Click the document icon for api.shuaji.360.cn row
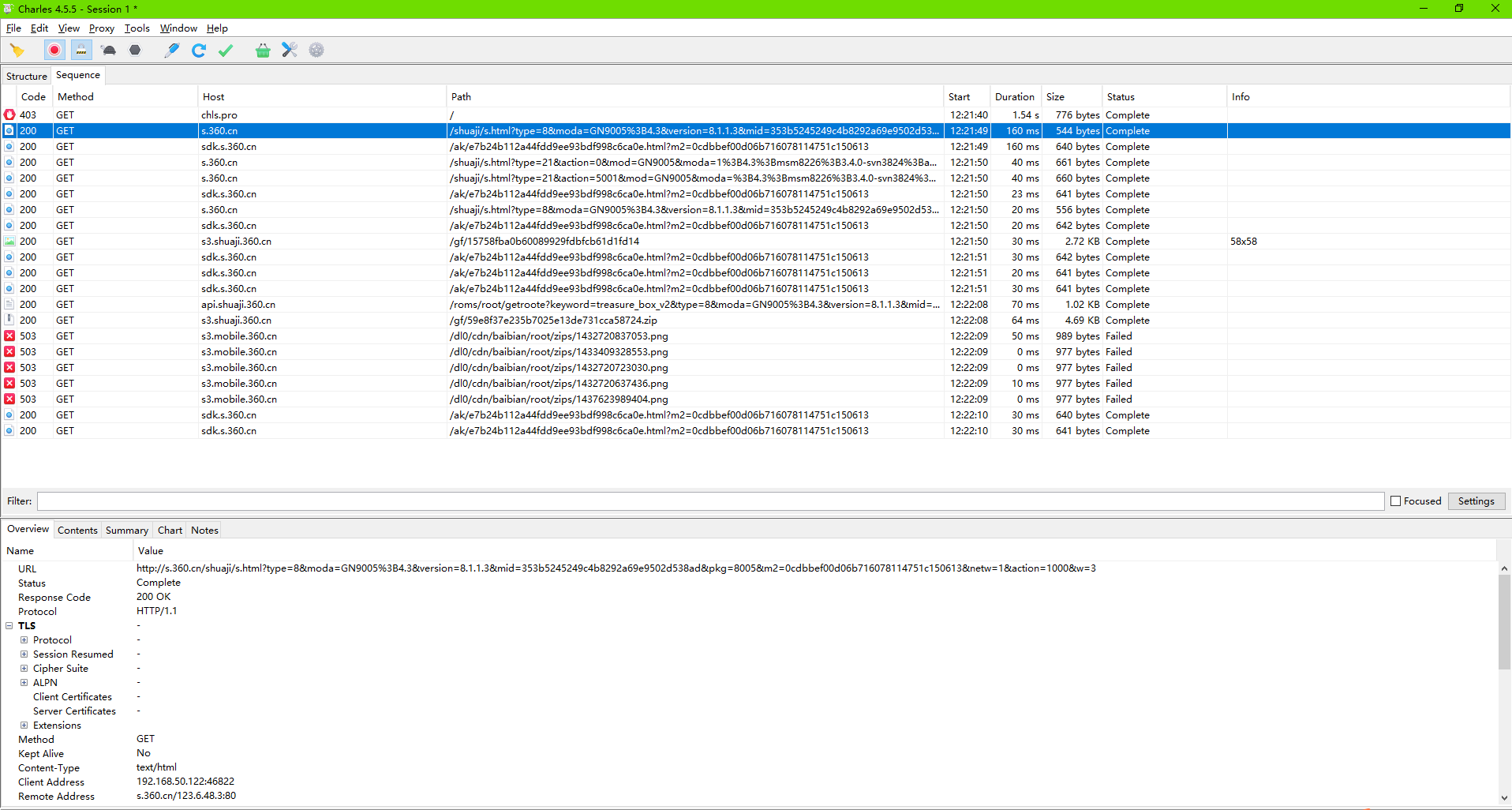The image size is (1512, 810). [x=9, y=305]
